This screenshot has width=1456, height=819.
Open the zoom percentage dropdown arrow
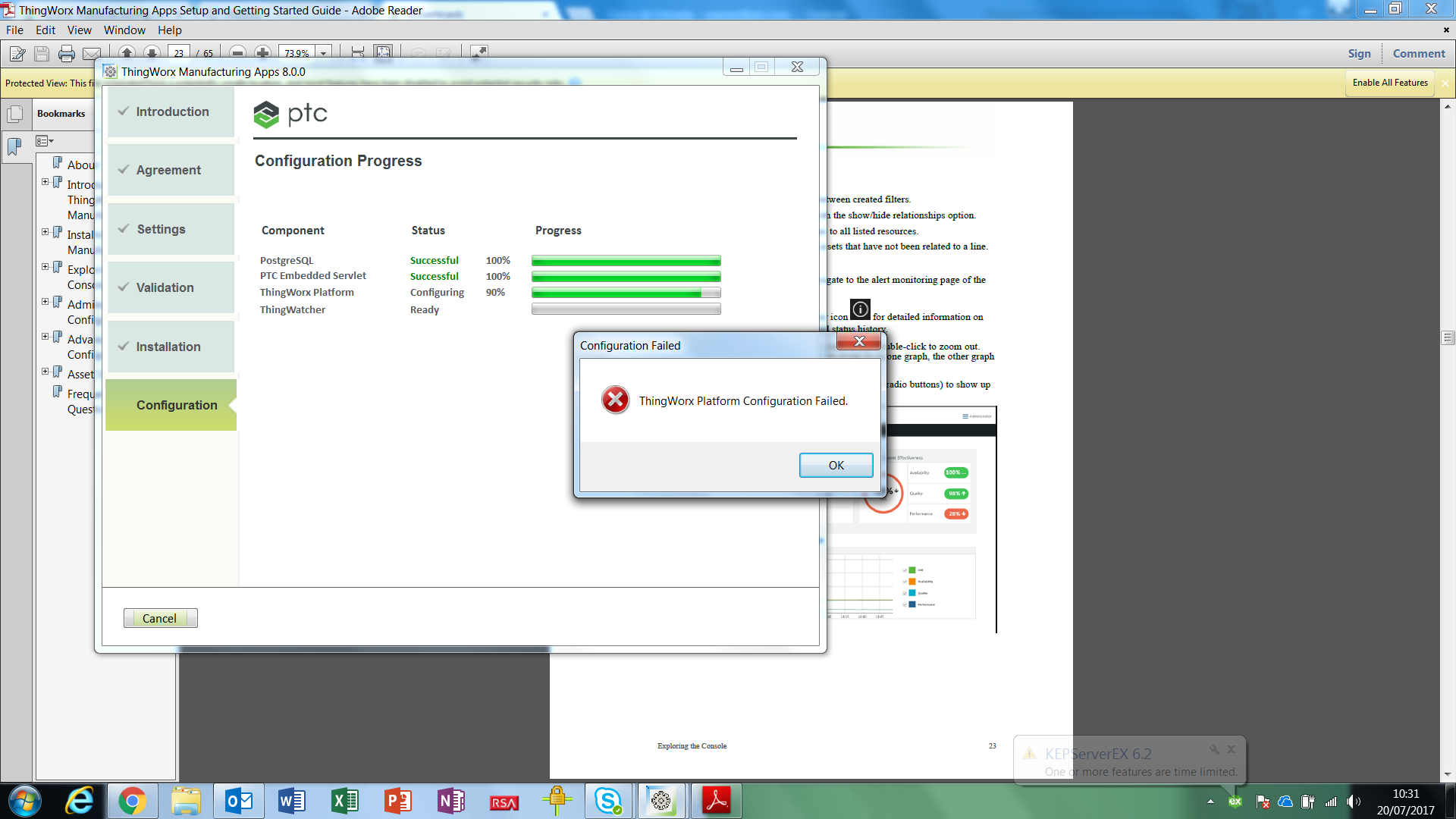click(324, 53)
